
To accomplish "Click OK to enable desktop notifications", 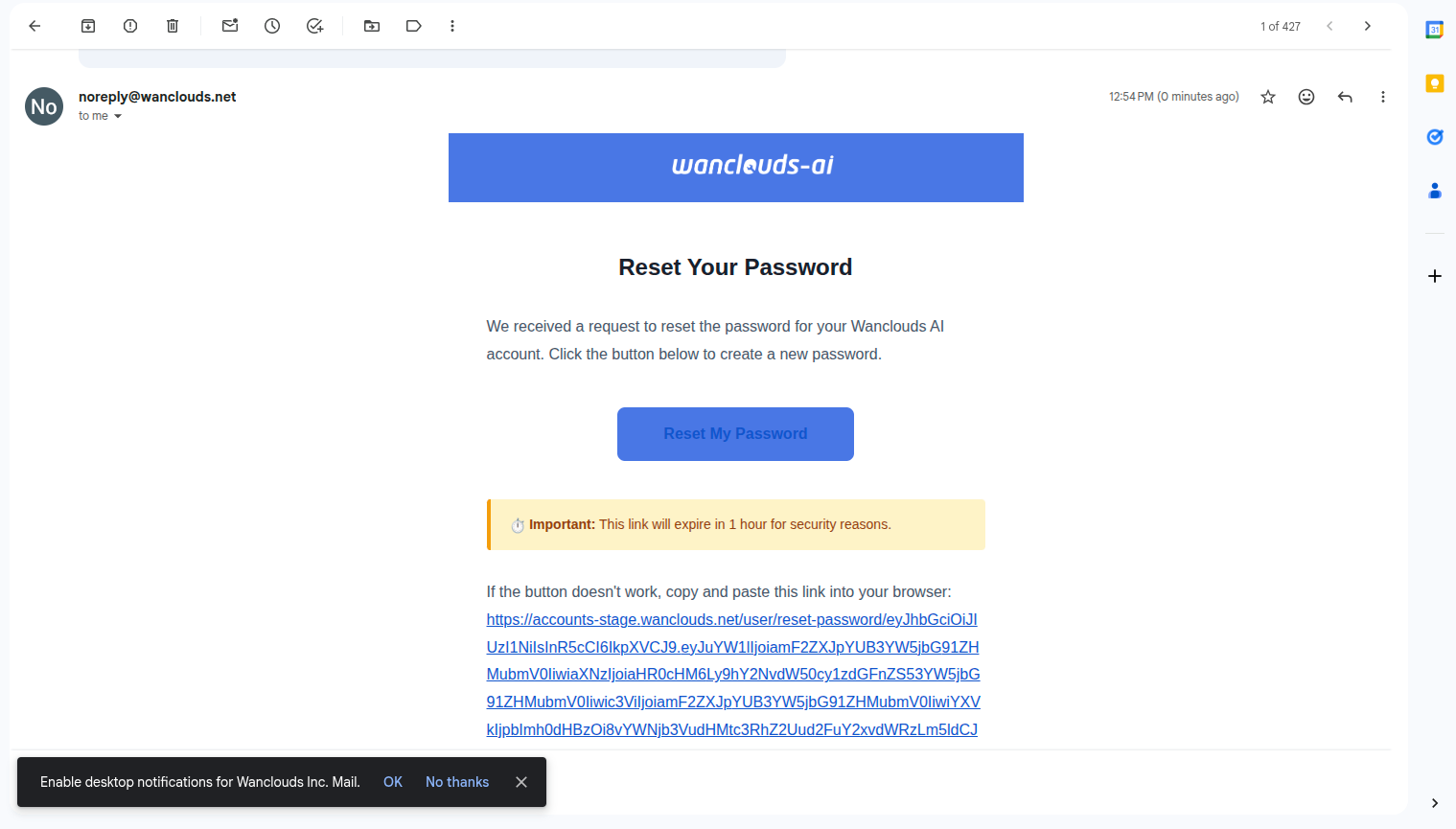I will 393,782.
